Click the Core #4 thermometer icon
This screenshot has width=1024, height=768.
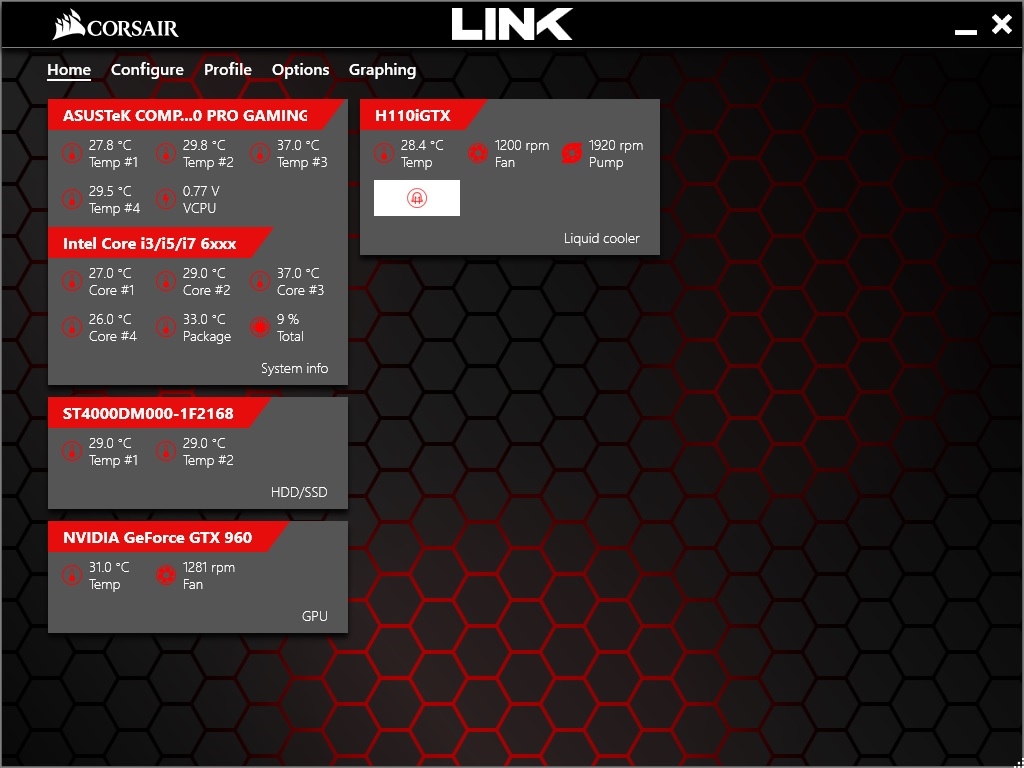tap(72, 328)
